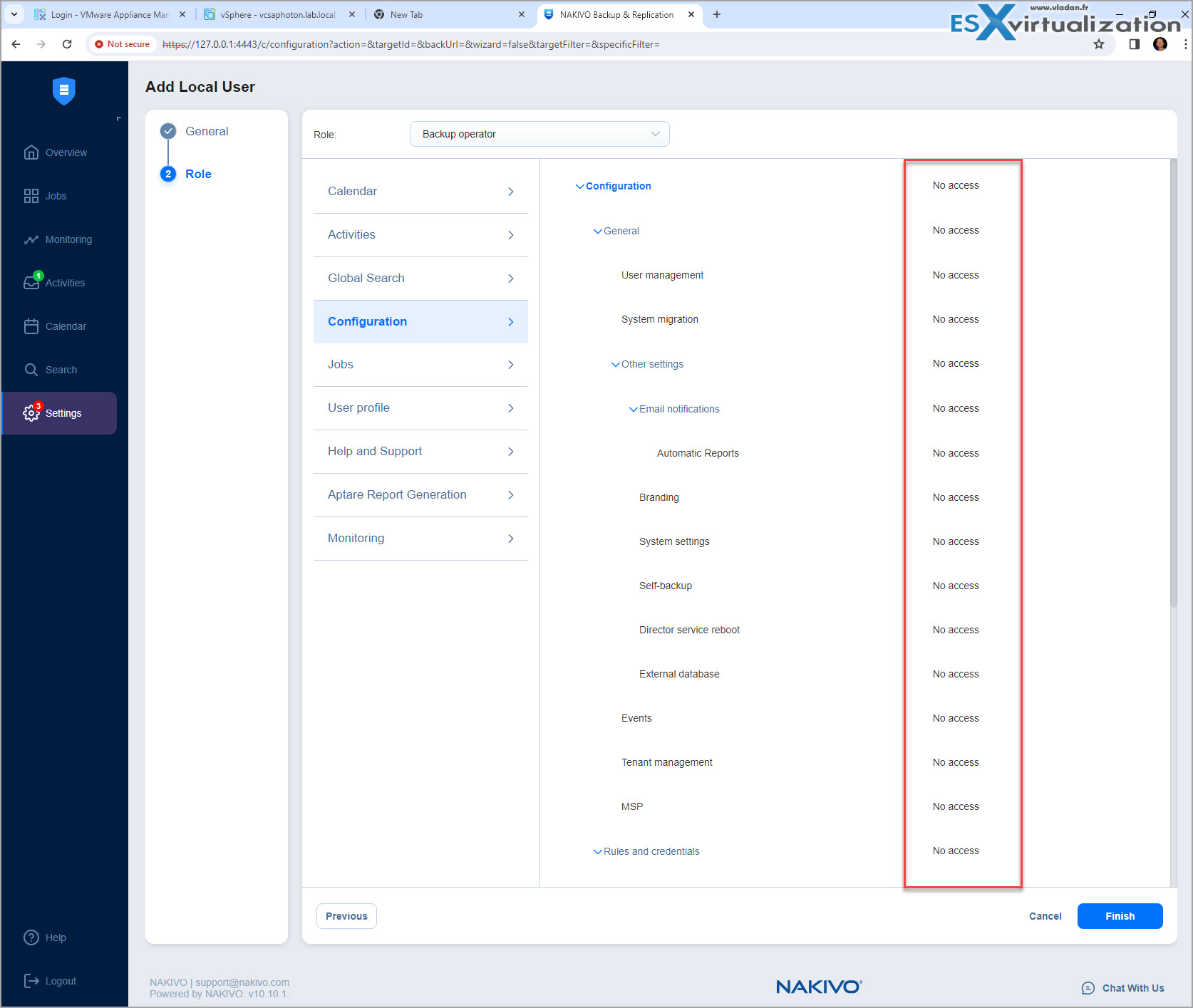
Task: Collapse the Other settings subtree
Action: pos(615,365)
